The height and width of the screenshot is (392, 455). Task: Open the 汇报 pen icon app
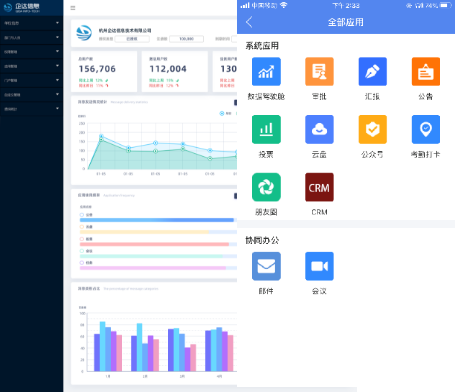click(372, 71)
